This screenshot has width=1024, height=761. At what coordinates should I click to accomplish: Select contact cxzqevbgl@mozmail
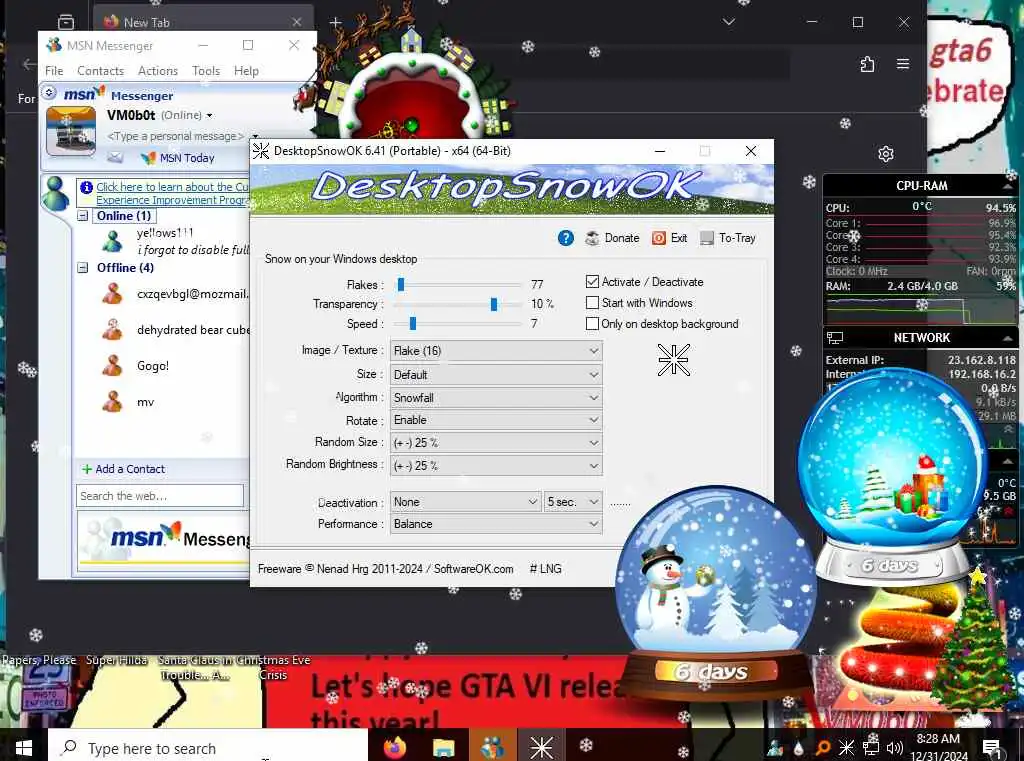[x=192, y=294]
